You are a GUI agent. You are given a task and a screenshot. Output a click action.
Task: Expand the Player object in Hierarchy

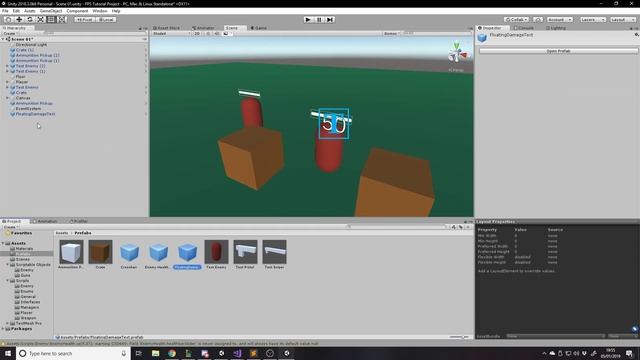pos(7,82)
